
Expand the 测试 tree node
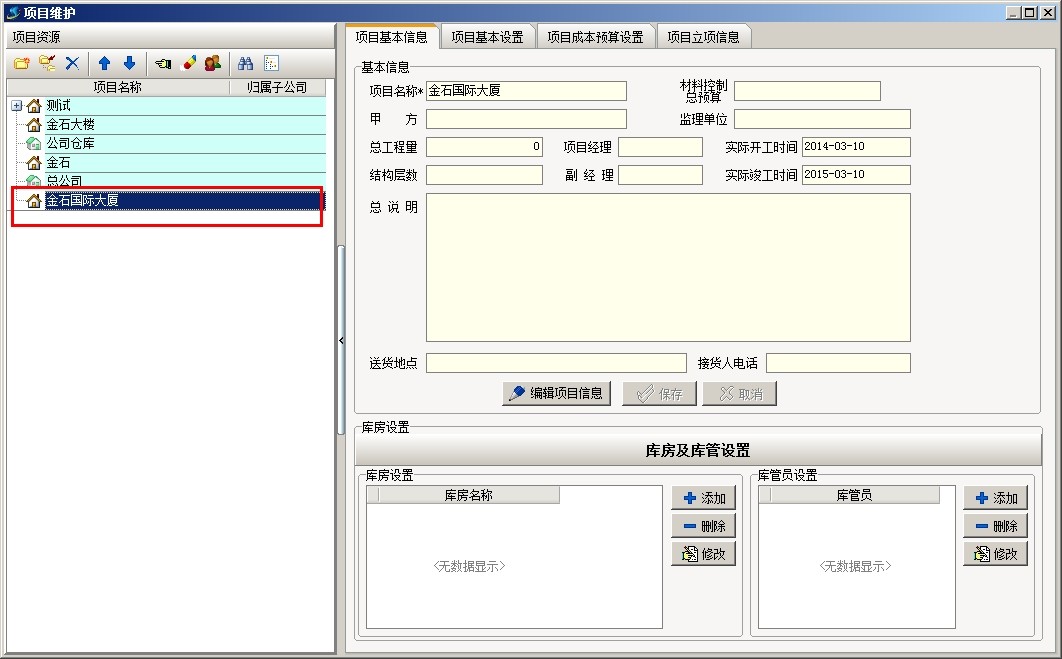[x=16, y=106]
